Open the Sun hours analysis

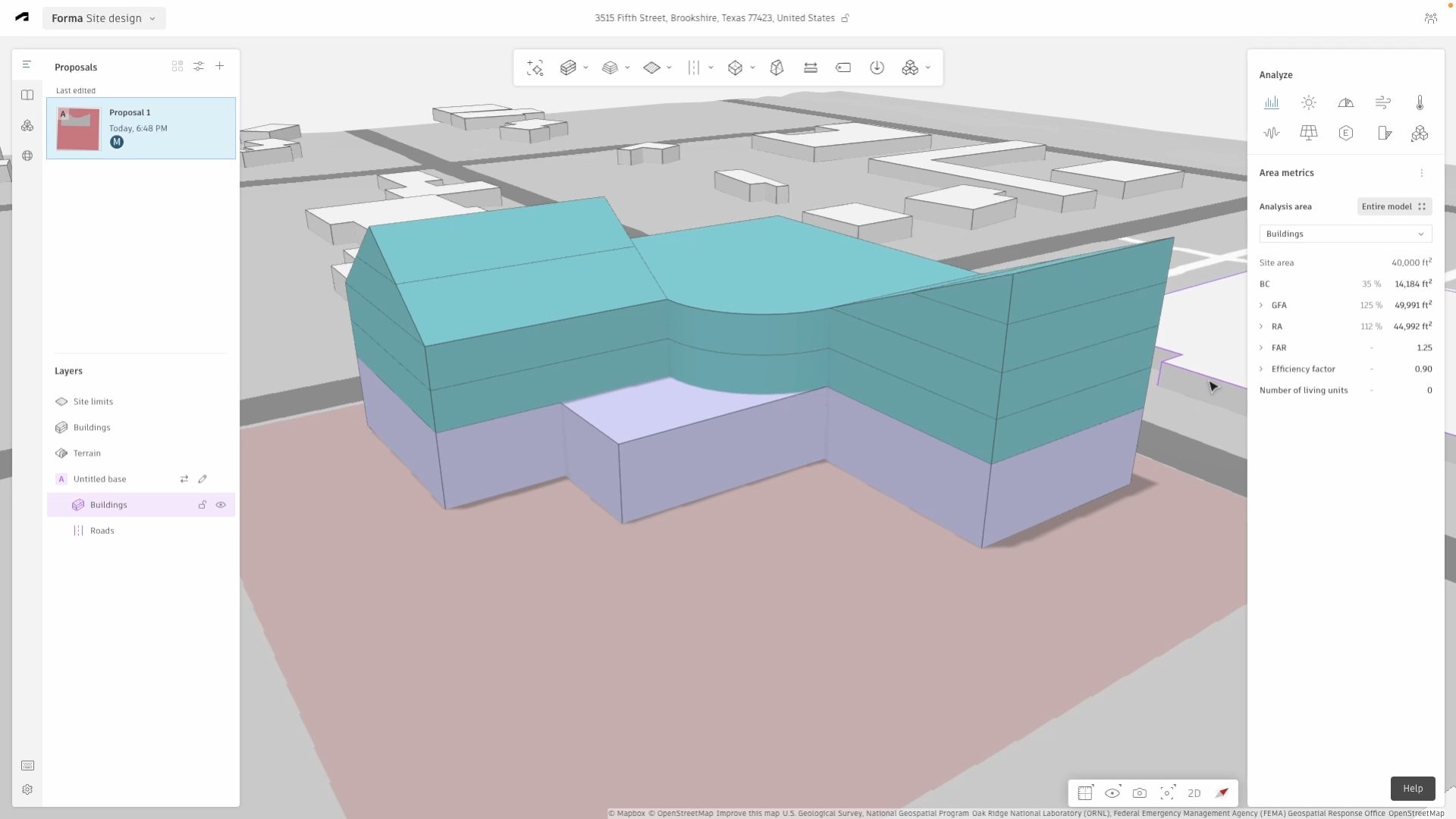point(1308,102)
